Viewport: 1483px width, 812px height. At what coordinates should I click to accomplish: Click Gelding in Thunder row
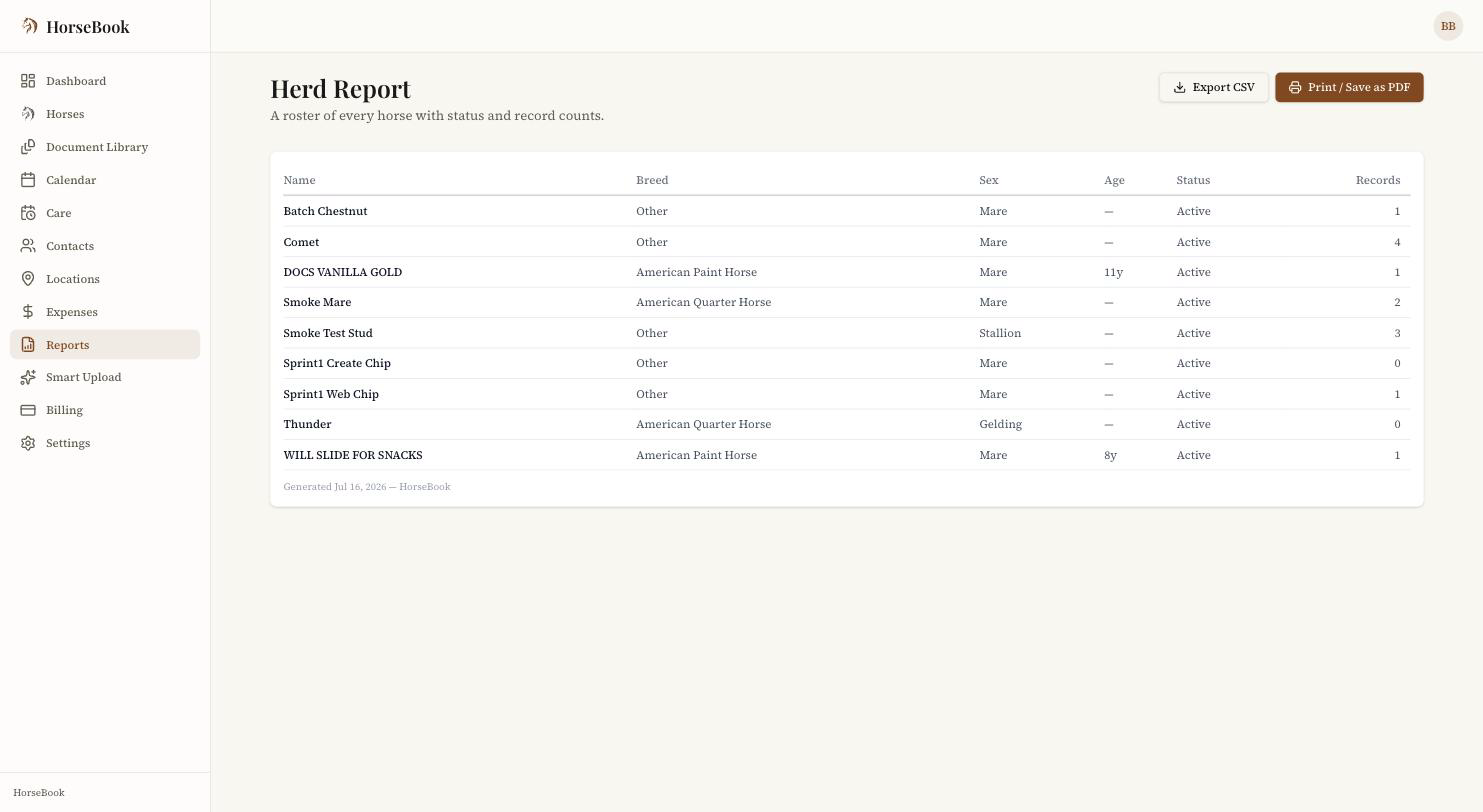[1000, 424]
